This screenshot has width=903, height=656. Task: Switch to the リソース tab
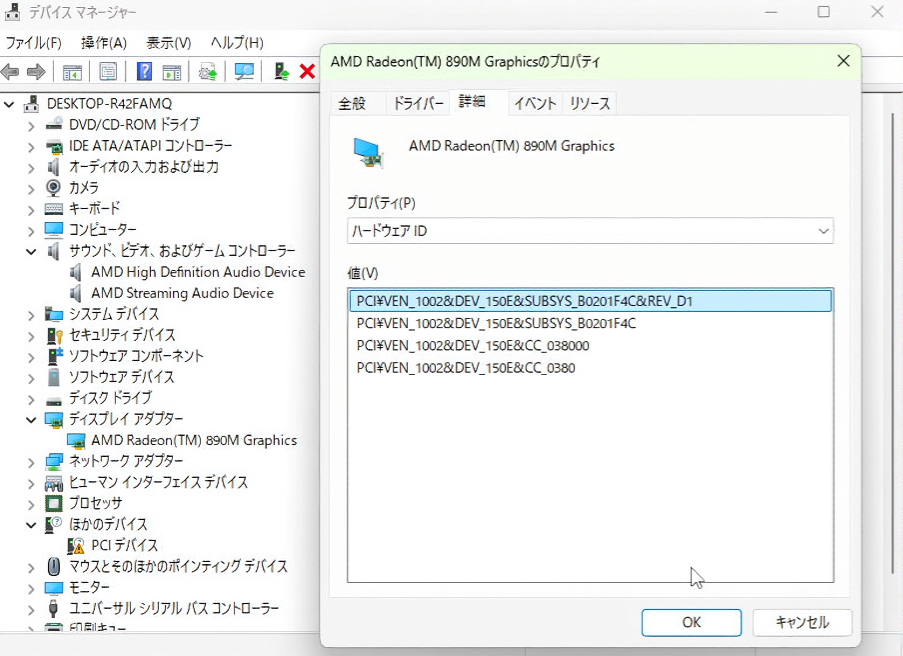pos(590,104)
